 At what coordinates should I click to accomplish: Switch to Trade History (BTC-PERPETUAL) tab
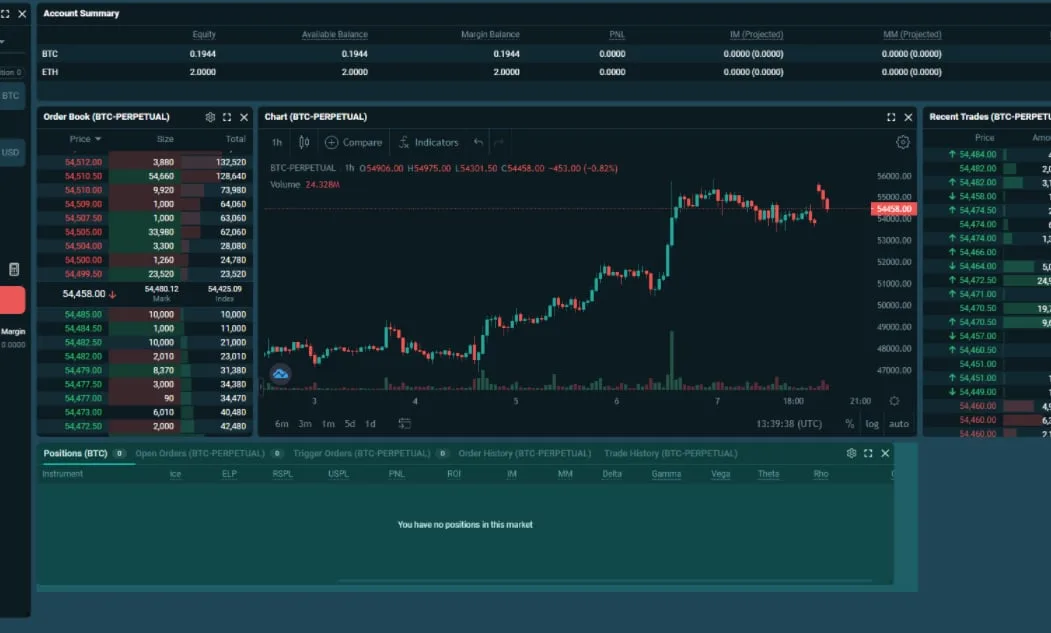670,453
